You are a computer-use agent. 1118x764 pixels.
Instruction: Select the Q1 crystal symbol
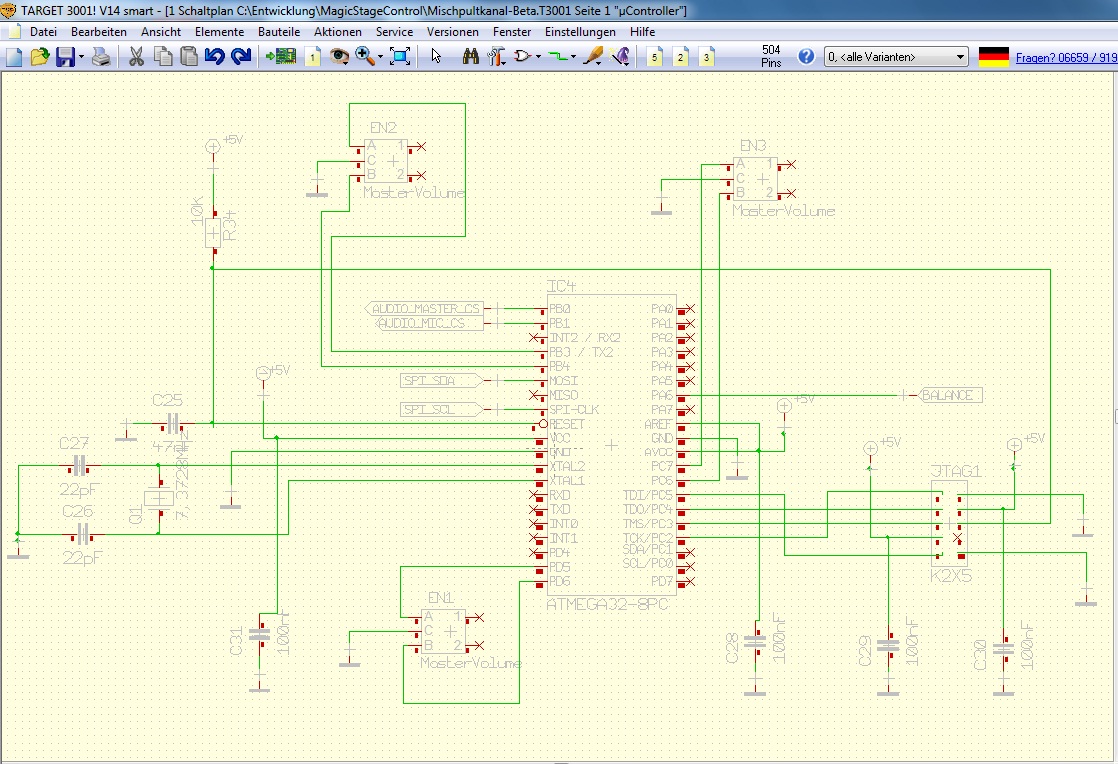[158, 498]
